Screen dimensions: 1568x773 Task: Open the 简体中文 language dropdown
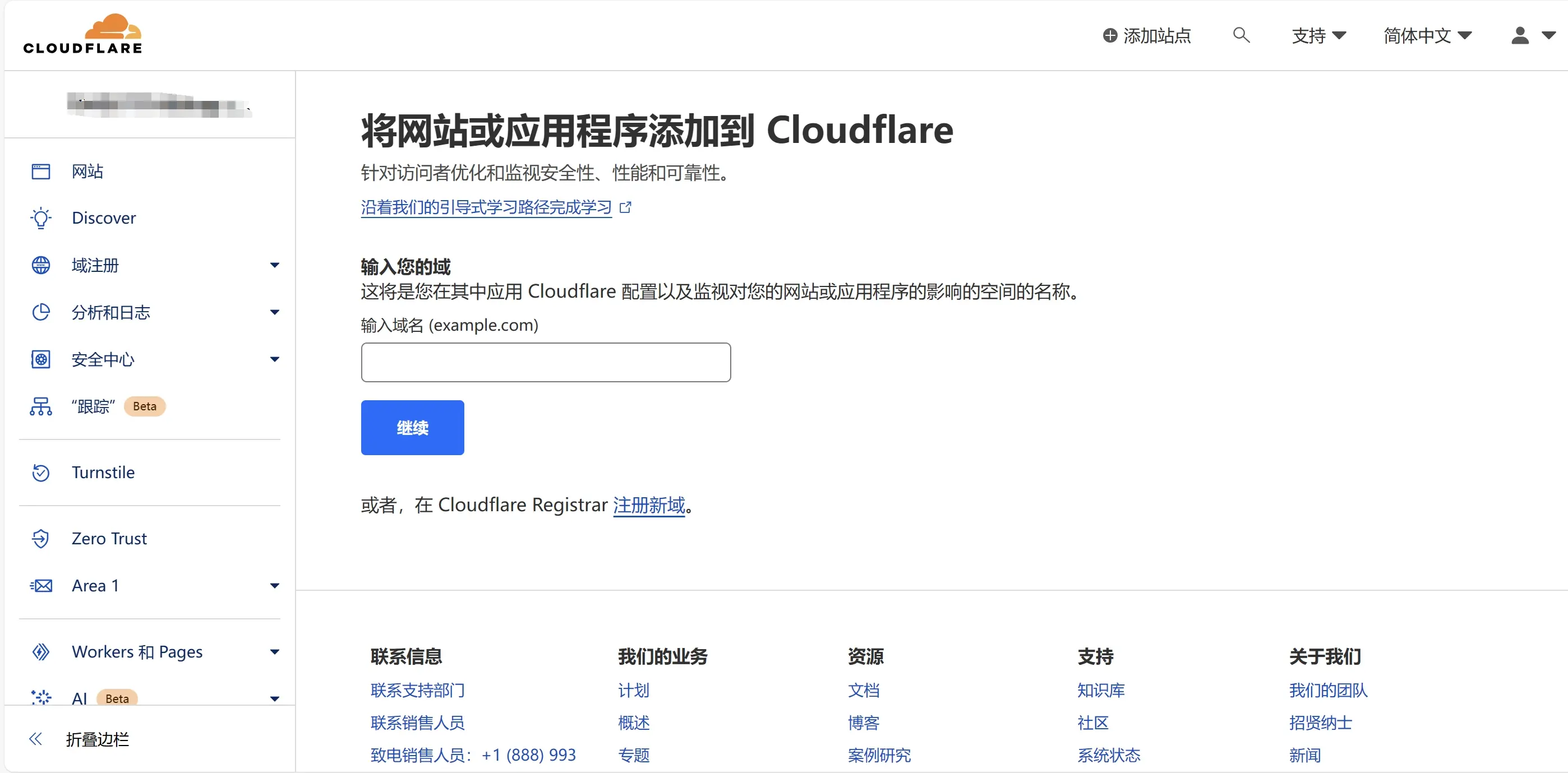(x=1427, y=36)
